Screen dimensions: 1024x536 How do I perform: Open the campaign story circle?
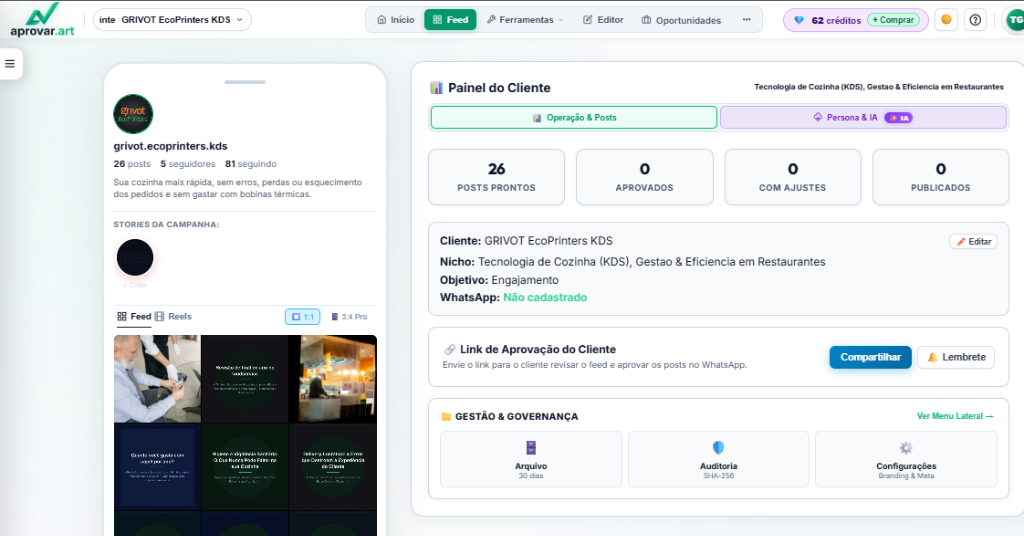(135, 257)
